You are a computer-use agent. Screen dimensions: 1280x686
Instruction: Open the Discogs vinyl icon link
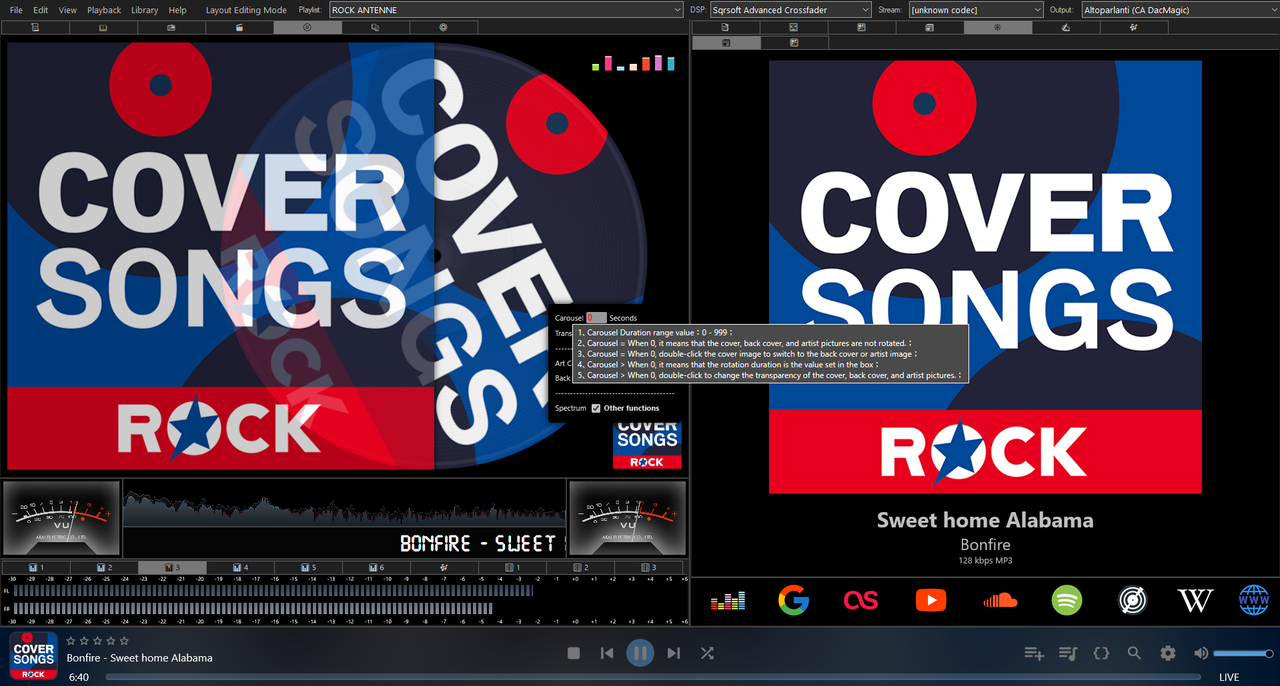click(1132, 600)
